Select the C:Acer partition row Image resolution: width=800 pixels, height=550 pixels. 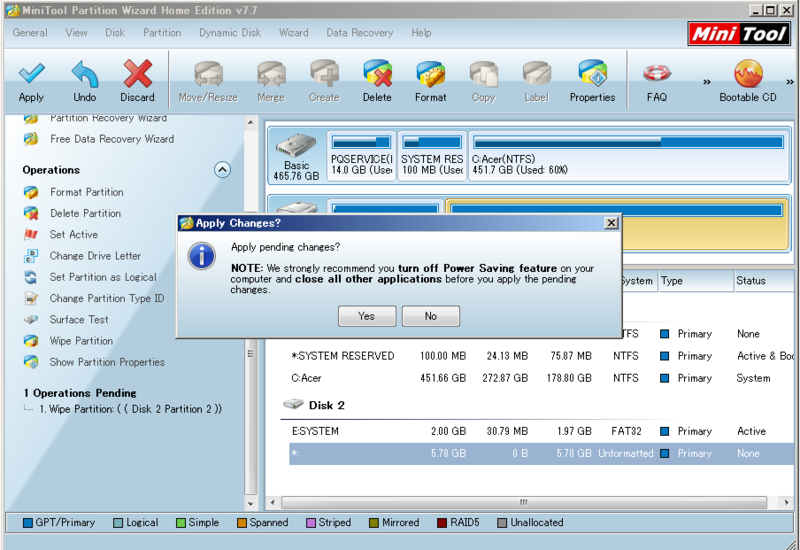(x=540, y=378)
